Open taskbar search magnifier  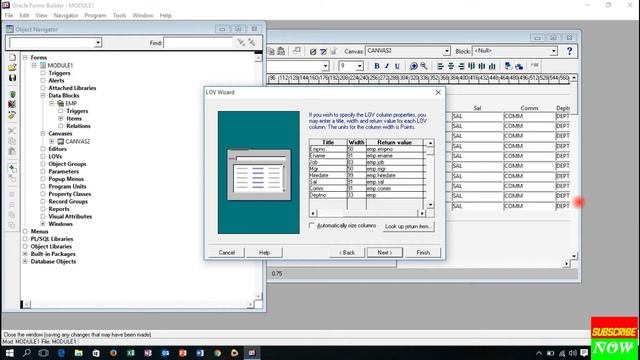click(27, 353)
